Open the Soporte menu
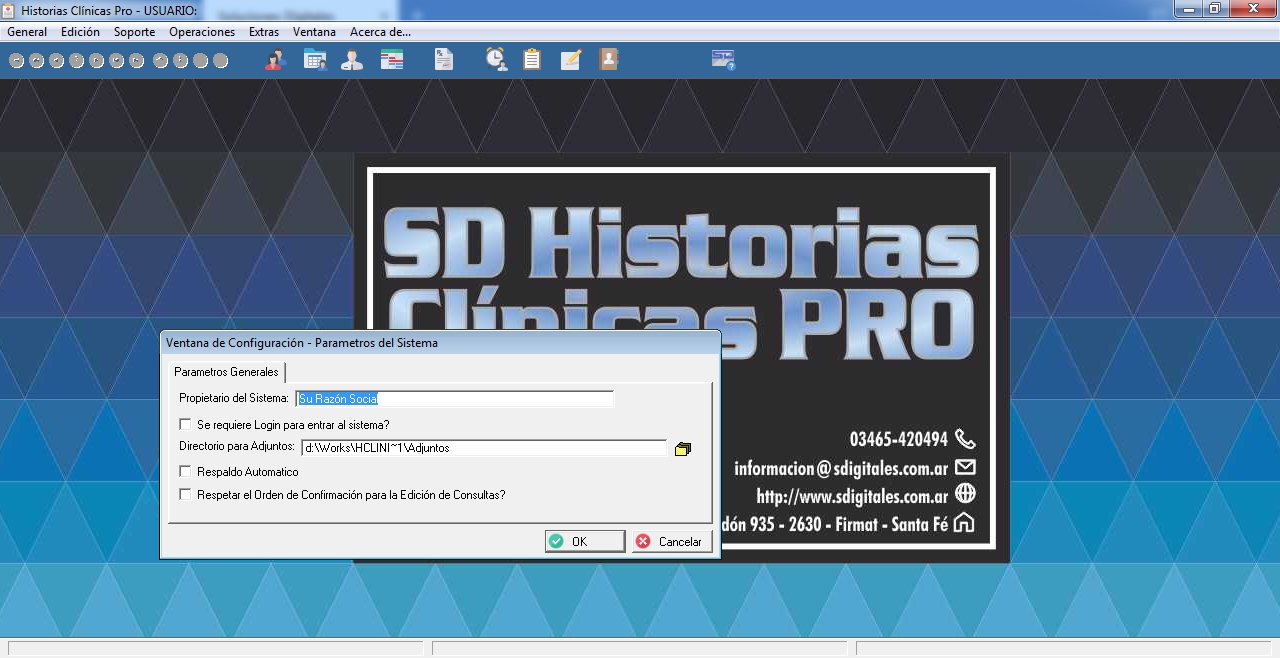Screen dimensions: 1280x658 pos(134,32)
